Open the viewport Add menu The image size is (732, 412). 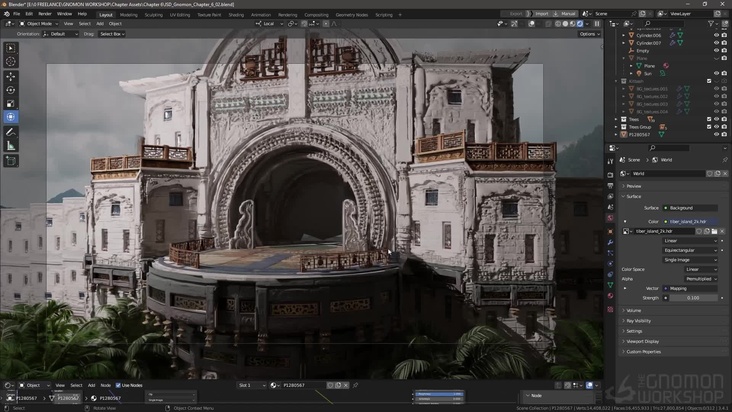[100, 24]
